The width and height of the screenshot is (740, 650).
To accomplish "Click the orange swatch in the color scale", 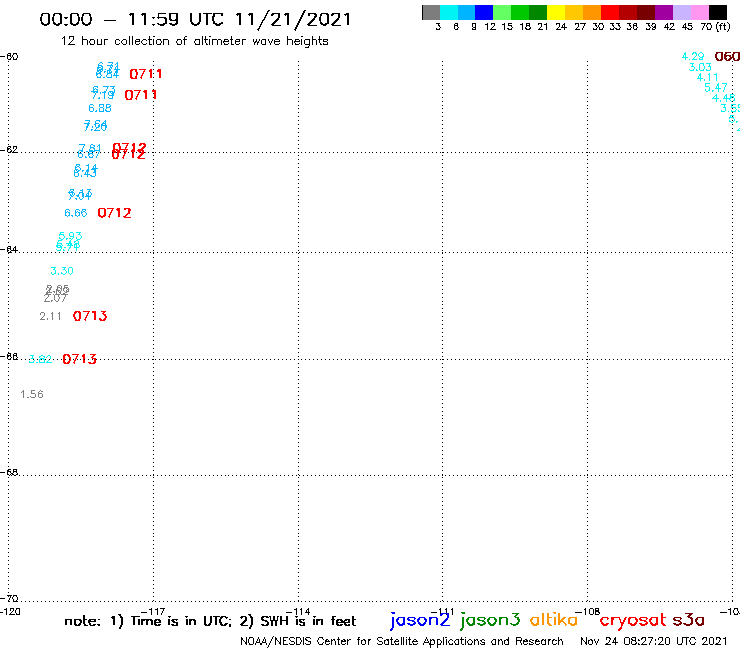I will click(592, 12).
